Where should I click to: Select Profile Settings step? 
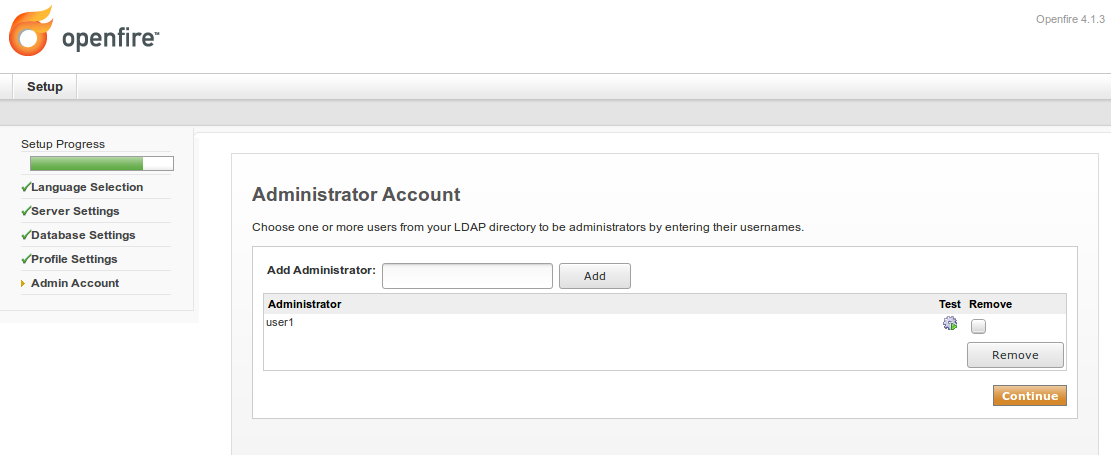tap(74, 259)
